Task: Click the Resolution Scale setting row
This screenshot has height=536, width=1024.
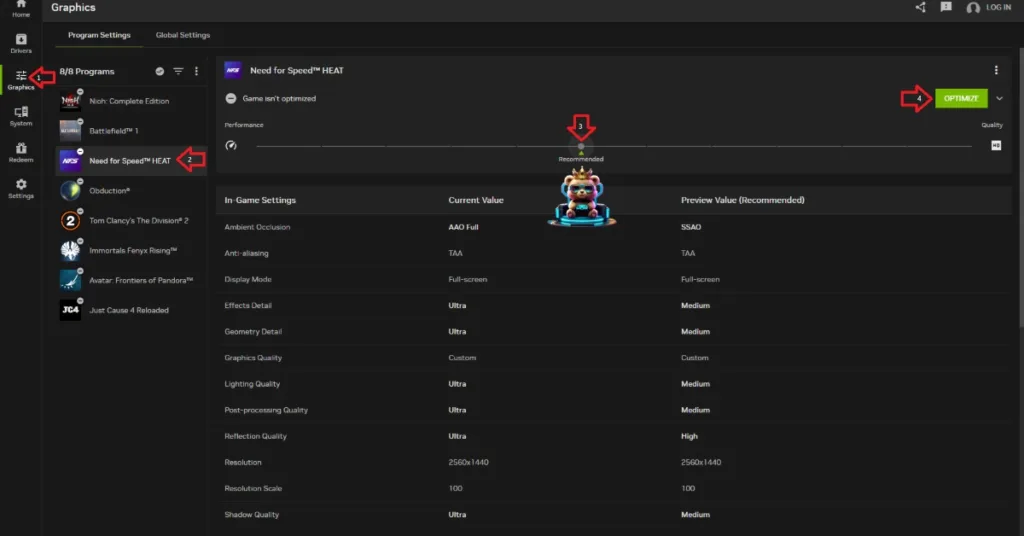Action: click(x=614, y=488)
